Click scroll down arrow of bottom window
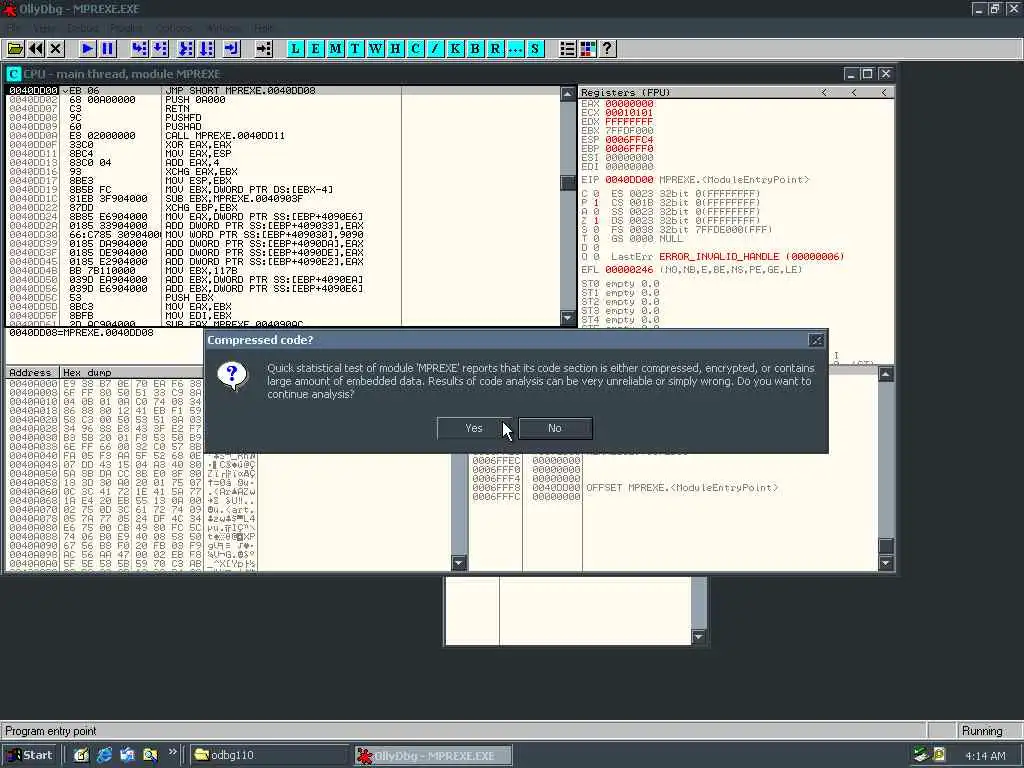Image resolution: width=1024 pixels, height=768 pixels. click(x=699, y=637)
